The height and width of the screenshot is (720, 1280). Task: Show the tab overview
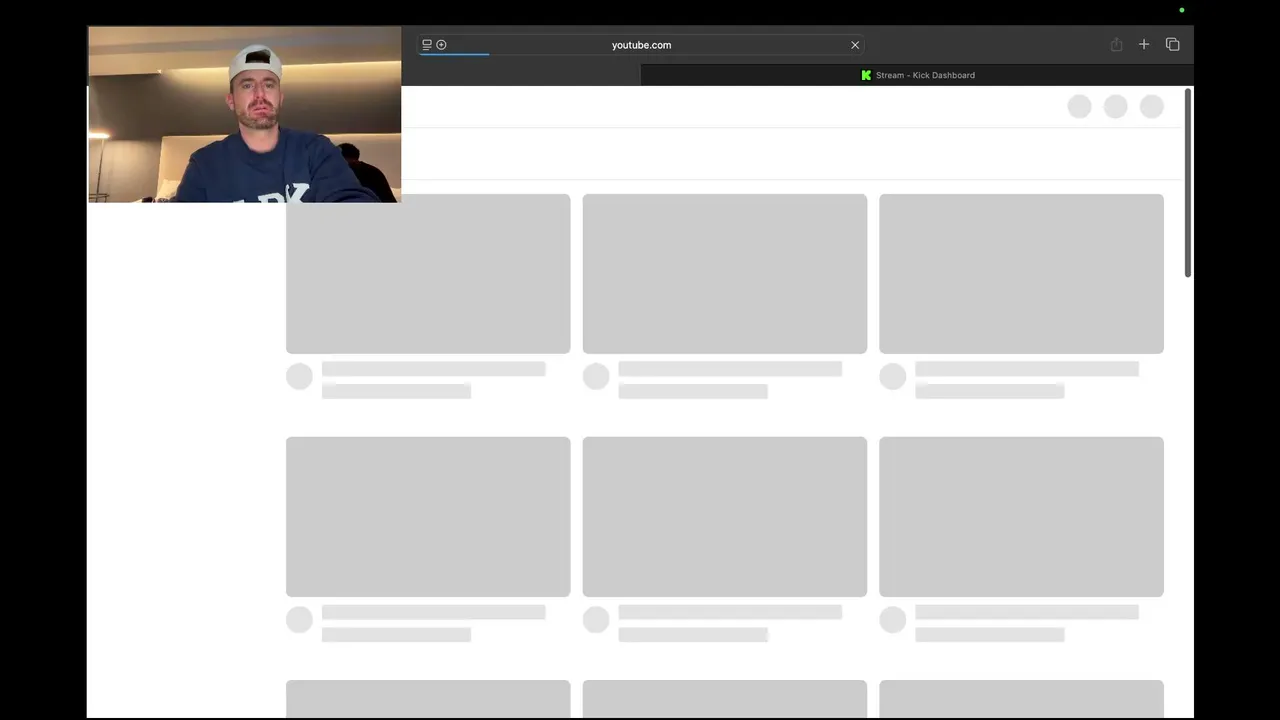(x=1173, y=45)
